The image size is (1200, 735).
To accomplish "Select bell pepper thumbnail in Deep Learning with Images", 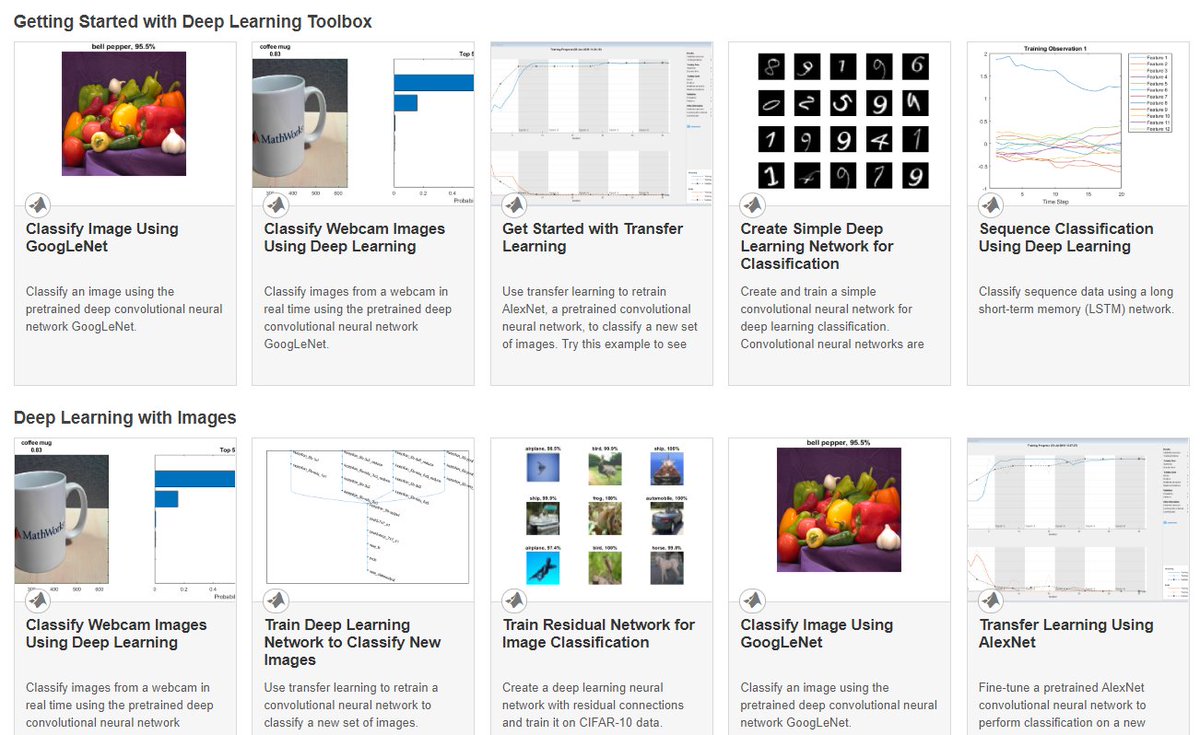I will 839,506.
